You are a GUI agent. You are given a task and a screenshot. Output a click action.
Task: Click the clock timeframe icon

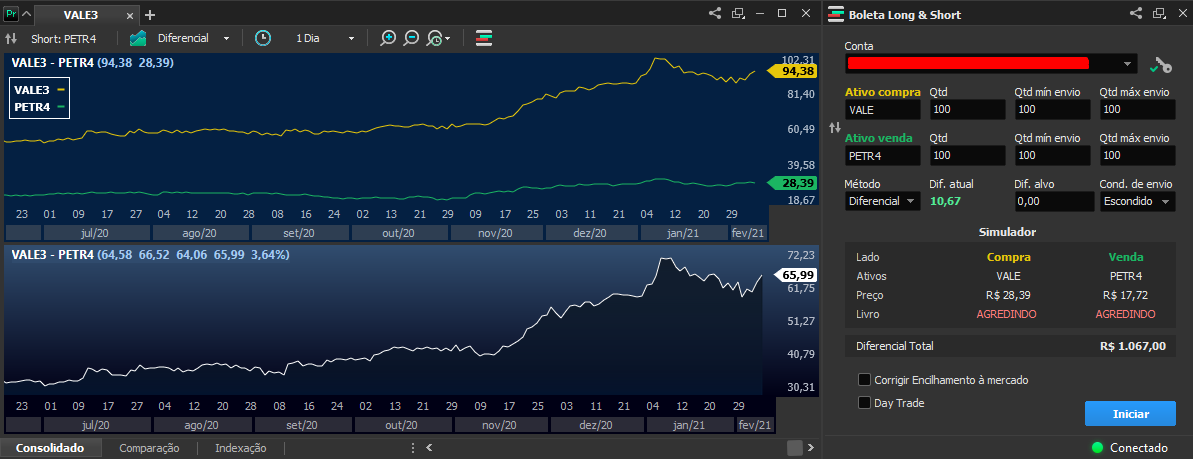click(x=262, y=38)
